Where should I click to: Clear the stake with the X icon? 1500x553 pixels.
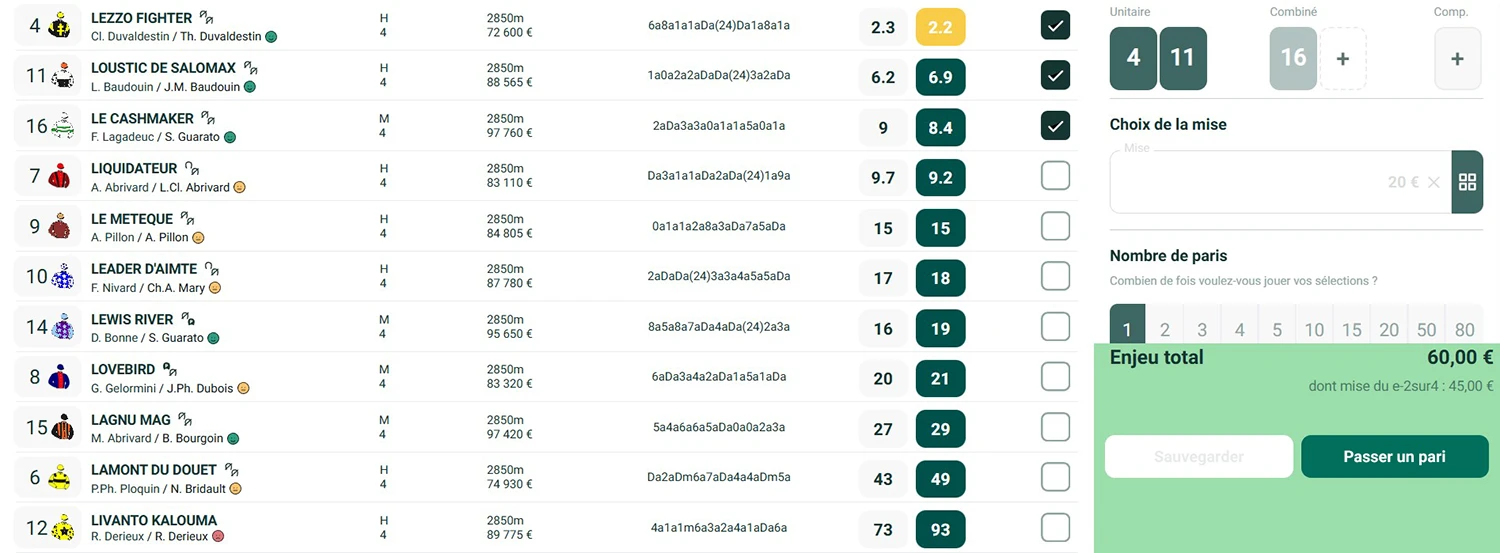pos(1434,182)
